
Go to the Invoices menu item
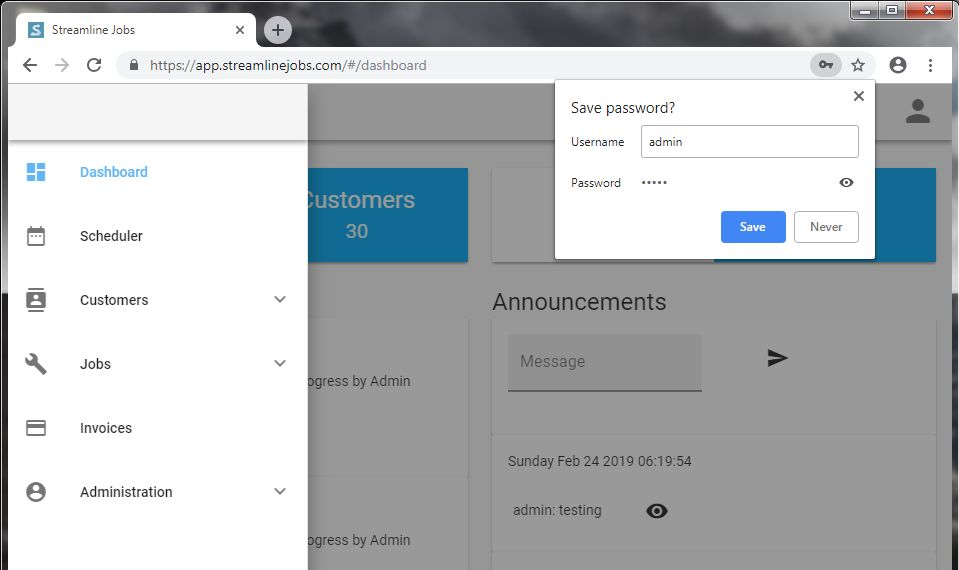tap(106, 428)
